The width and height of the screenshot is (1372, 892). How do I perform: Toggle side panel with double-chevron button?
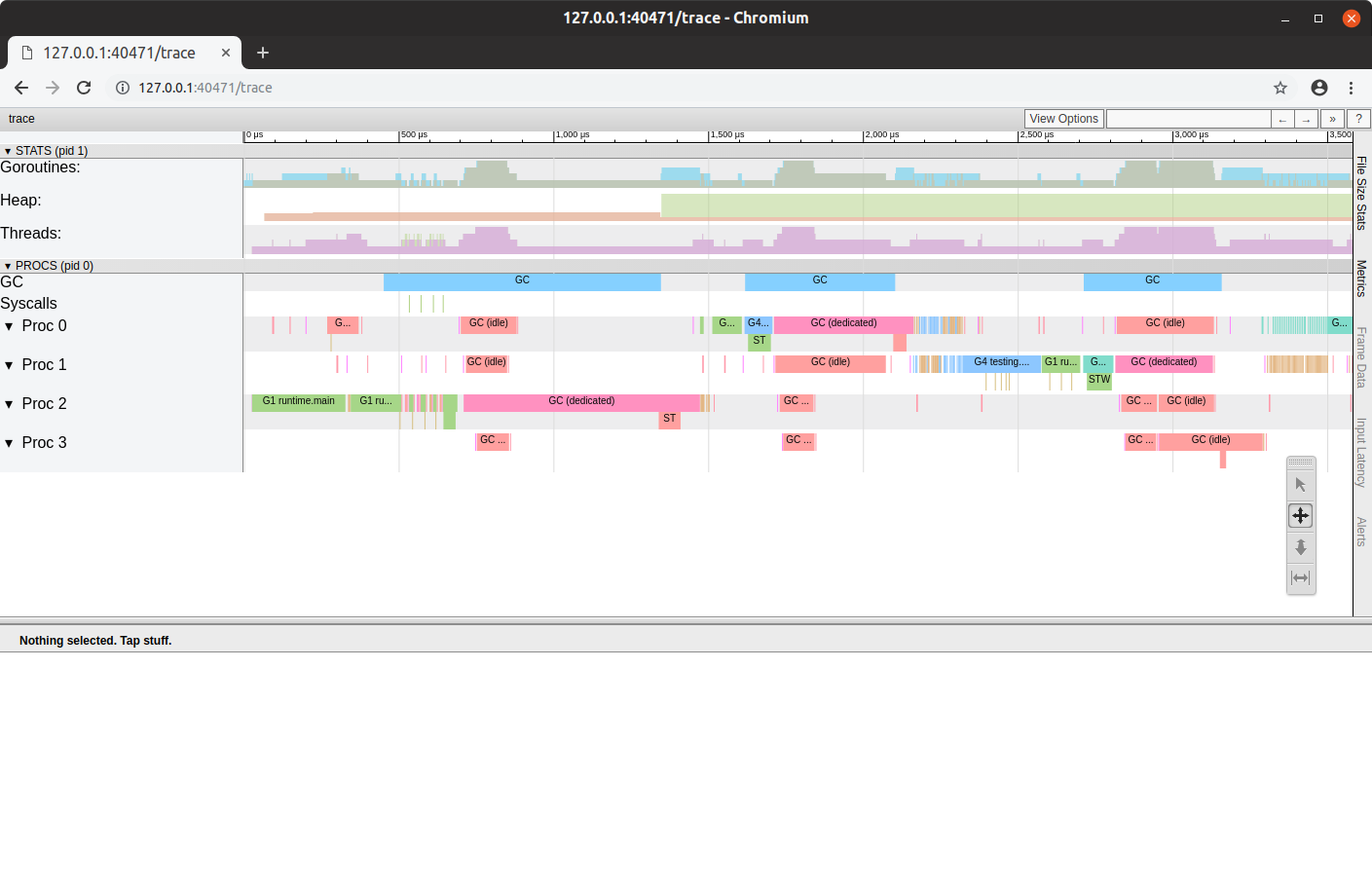1332,119
